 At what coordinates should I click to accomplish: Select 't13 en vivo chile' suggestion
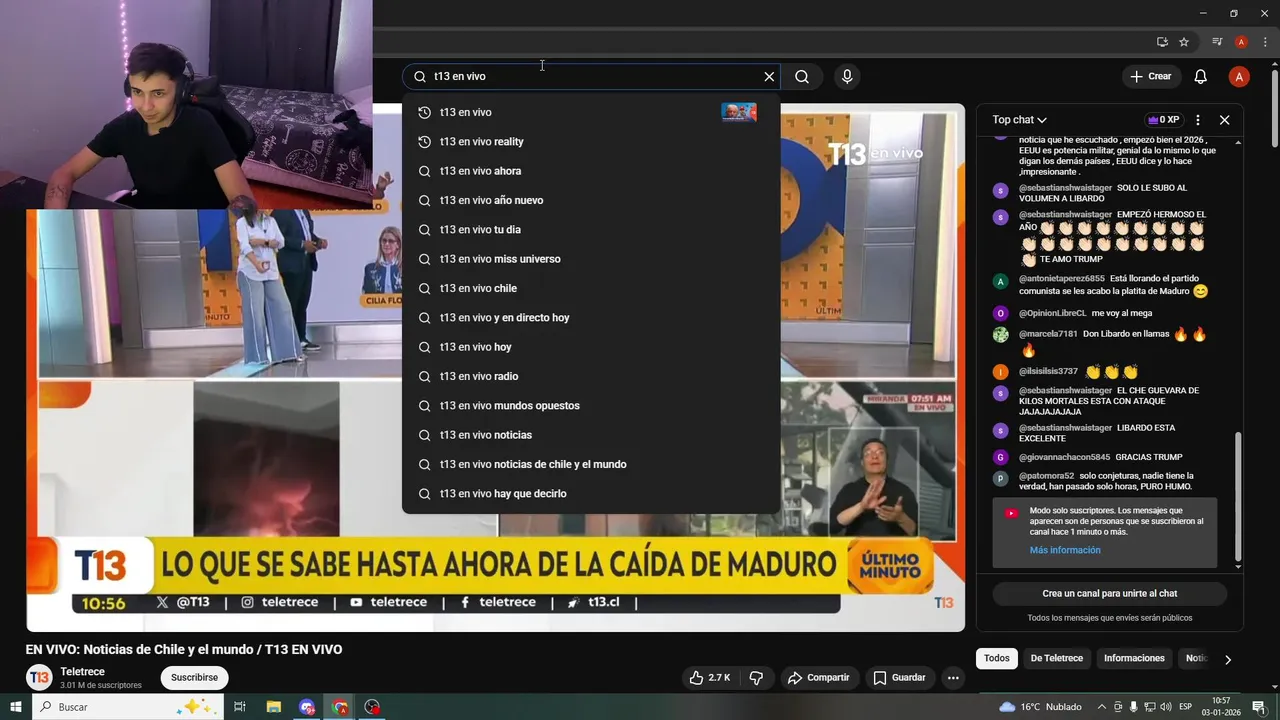(591, 288)
